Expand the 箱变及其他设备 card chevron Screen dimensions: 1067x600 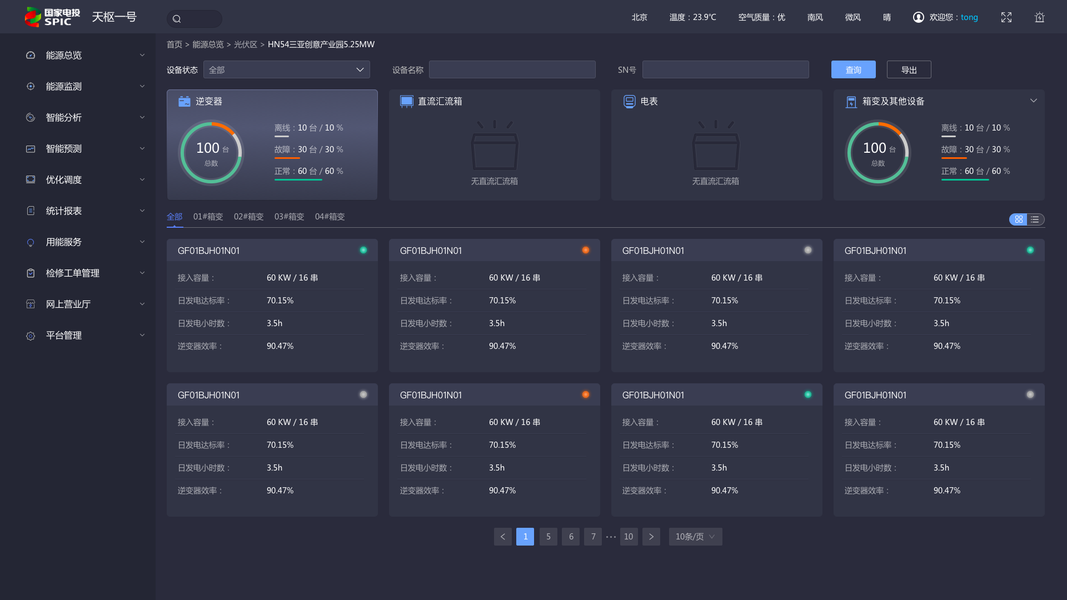(x=1033, y=101)
